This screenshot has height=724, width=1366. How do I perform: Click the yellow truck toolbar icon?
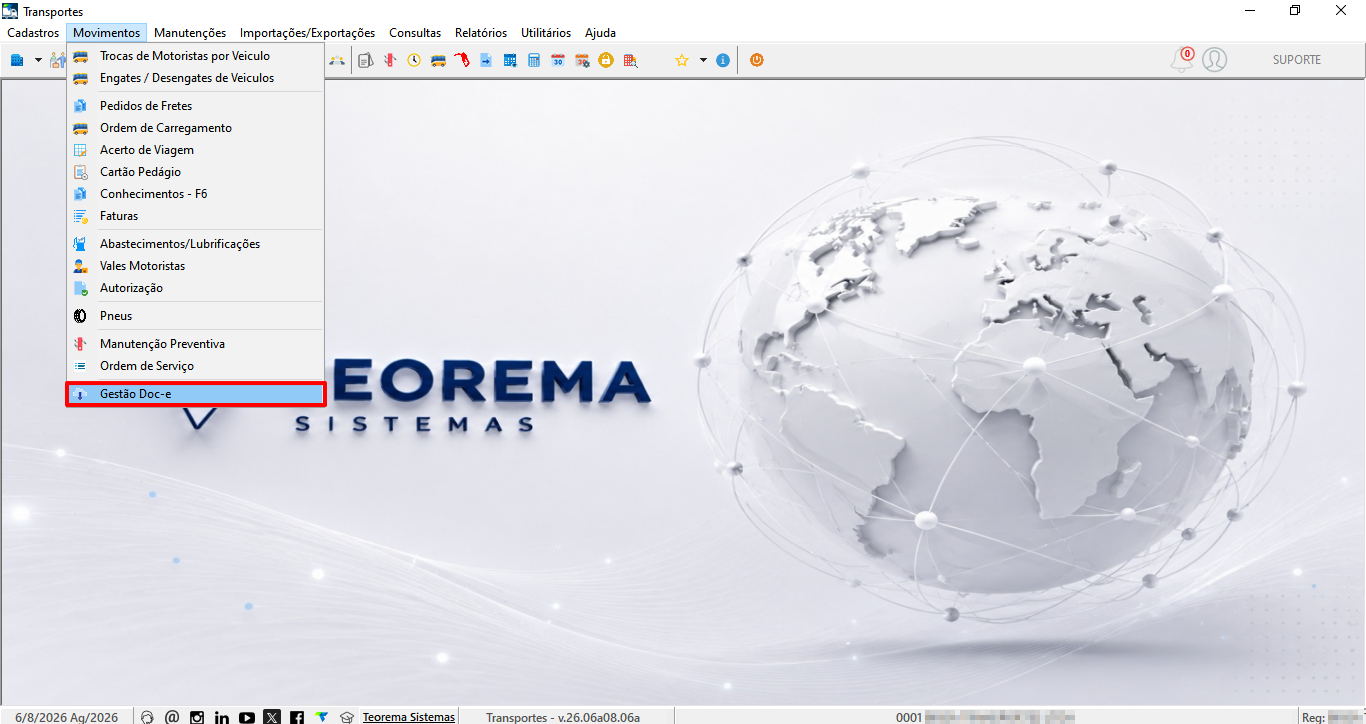click(438, 60)
